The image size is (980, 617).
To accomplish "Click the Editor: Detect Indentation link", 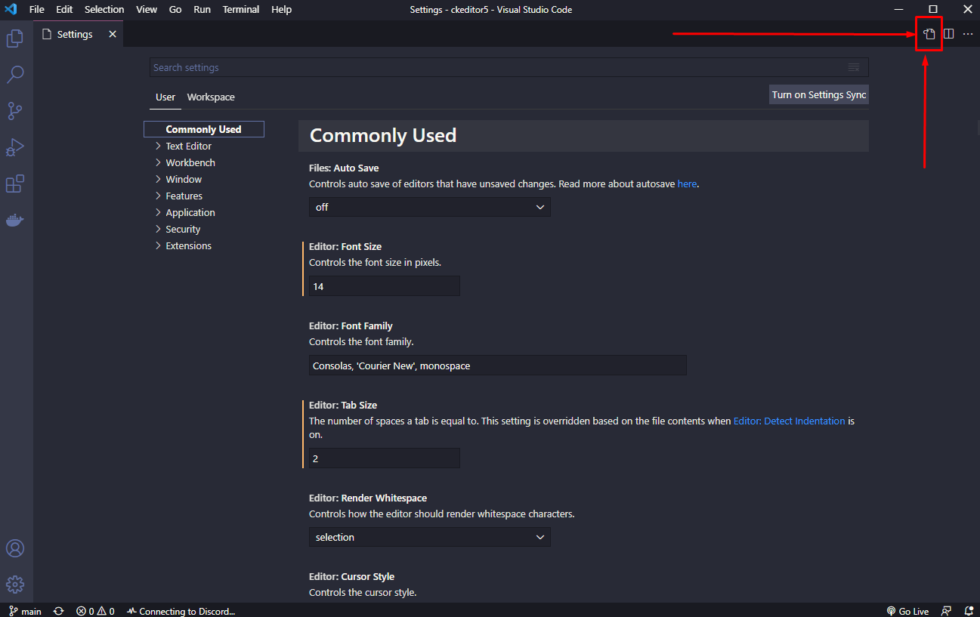I will tap(789, 421).
